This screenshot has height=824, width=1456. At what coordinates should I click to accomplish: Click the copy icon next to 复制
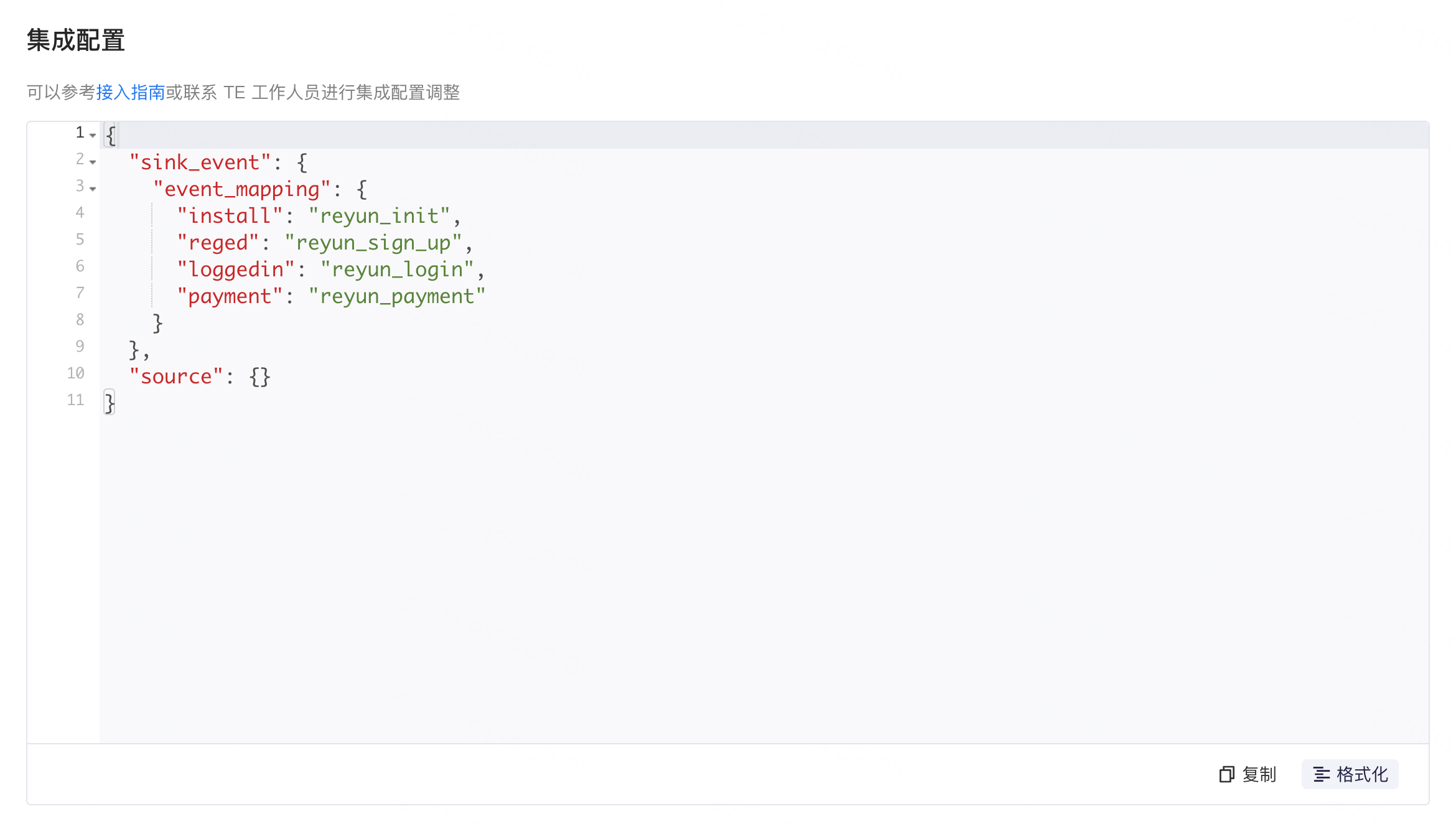pyautogui.click(x=1226, y=774)
